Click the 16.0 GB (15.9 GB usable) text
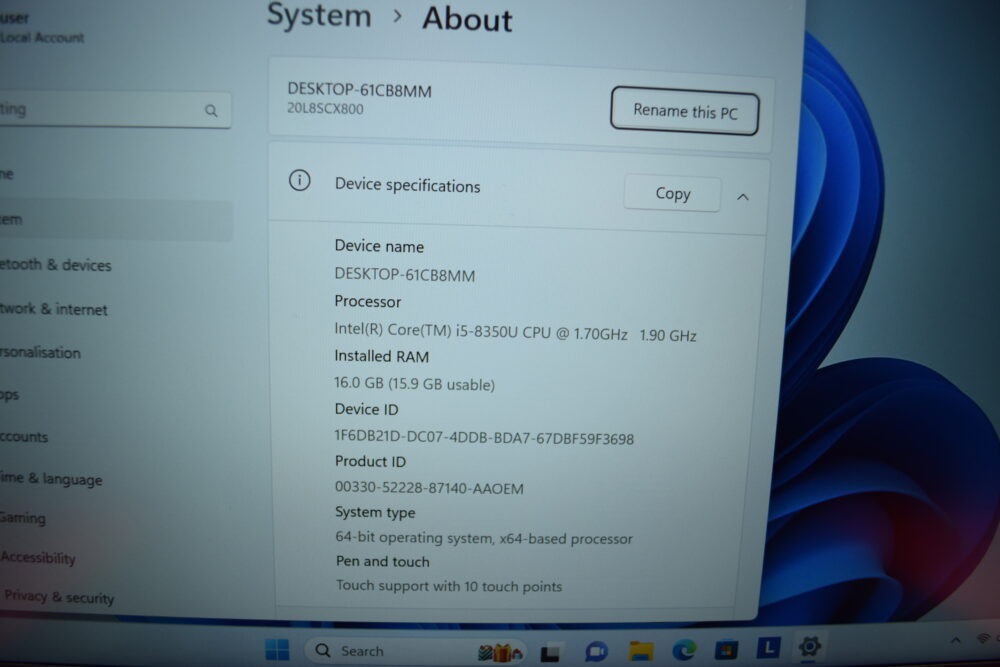Viewport: 1000px width, 667px height. 415,384
